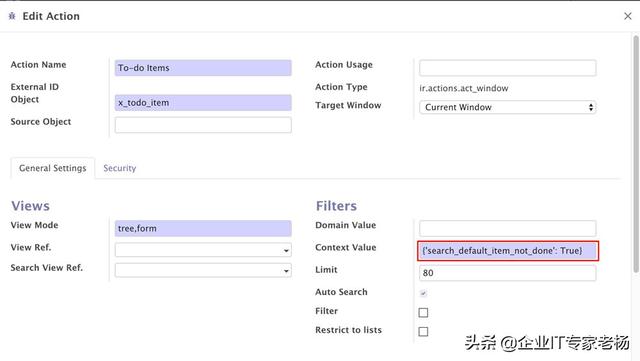
Task: Click the Views section heading
Action: 30,206
